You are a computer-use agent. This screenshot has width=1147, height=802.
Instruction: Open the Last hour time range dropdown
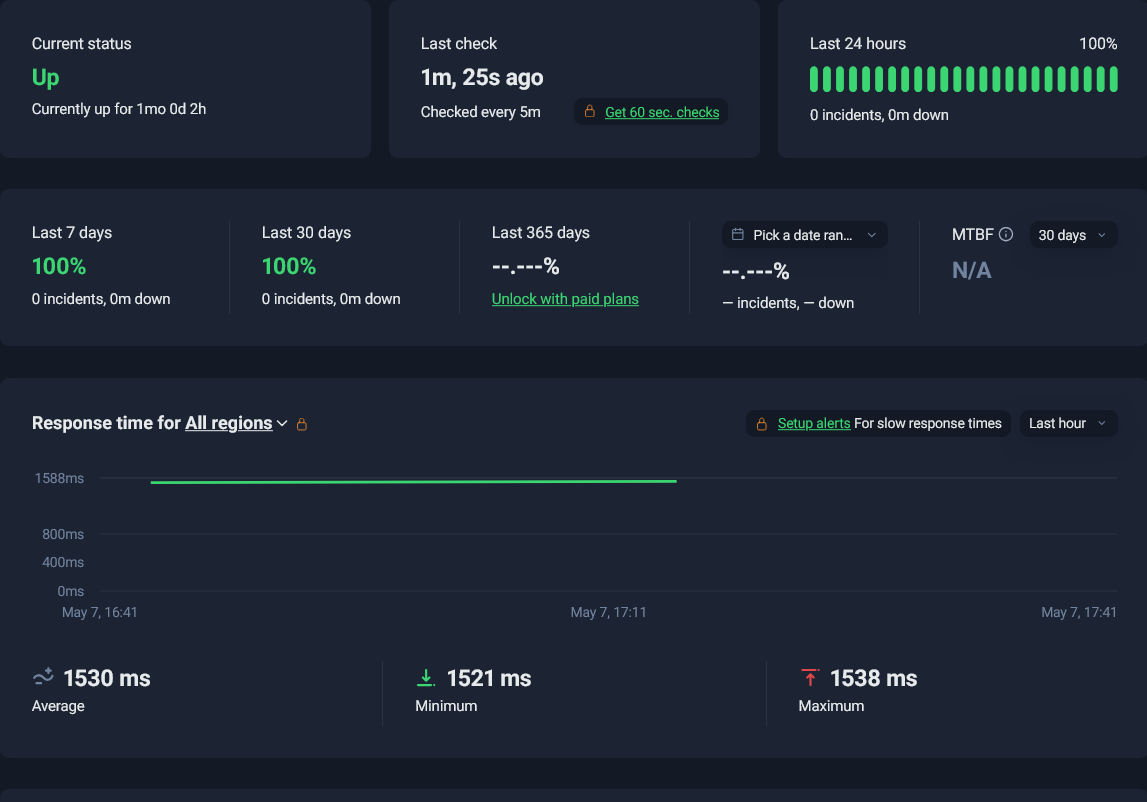pyautogui.click(x=1068, y=423)
